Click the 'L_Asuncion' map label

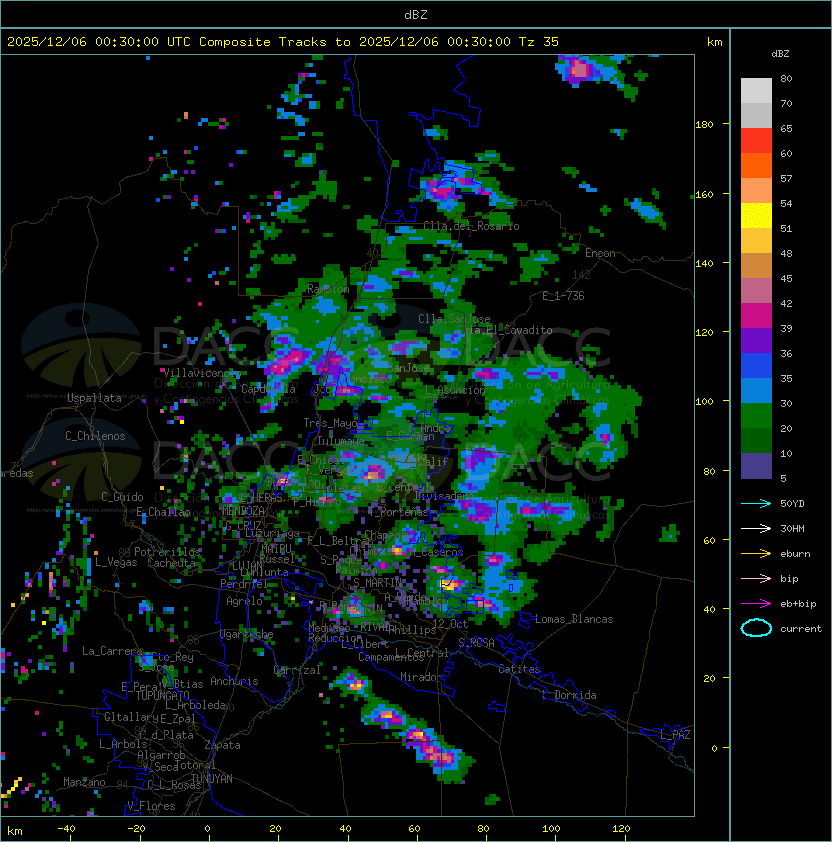pos(455,390)
